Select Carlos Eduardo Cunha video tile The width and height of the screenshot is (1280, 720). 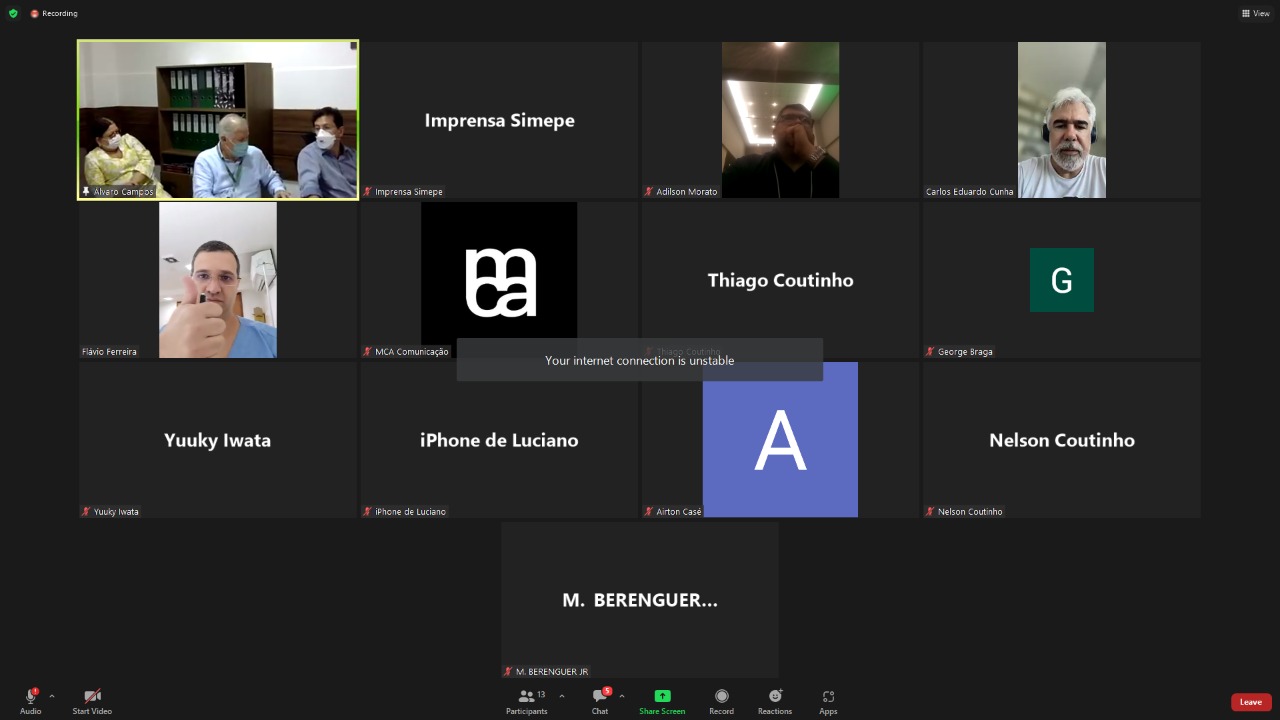click(x=1061, y=120)
